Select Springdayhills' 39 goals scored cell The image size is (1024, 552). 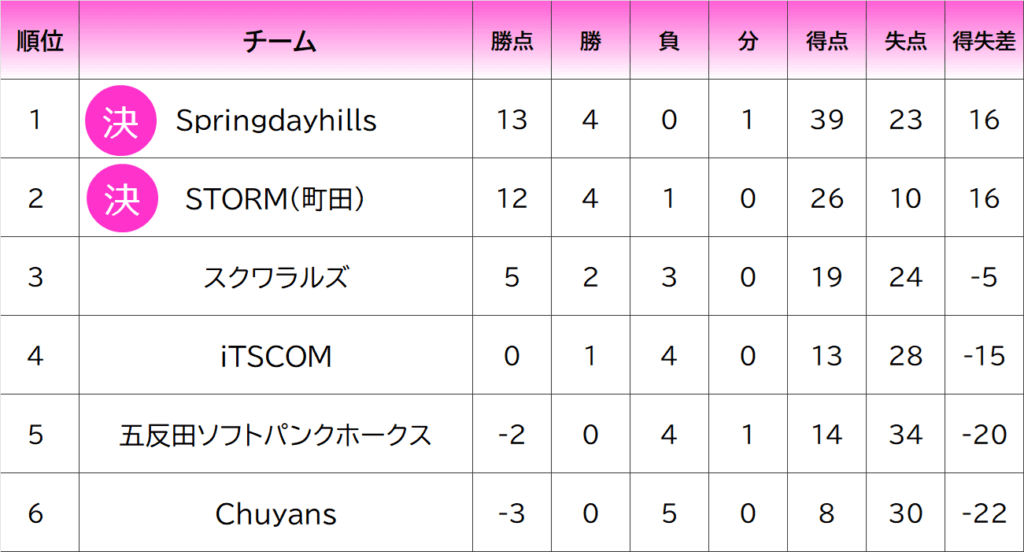pos(827,119)
